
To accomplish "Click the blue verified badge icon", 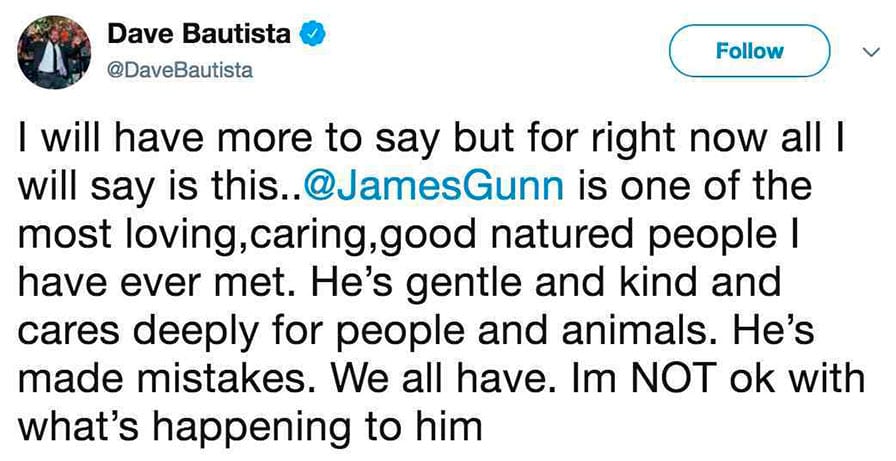I will coord(313,35).
